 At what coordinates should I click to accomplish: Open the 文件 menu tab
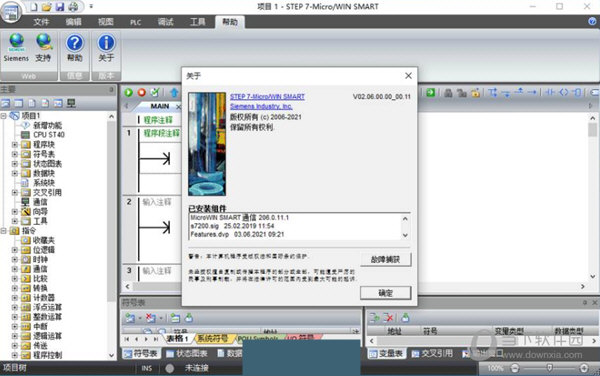(x=41, y=22)
